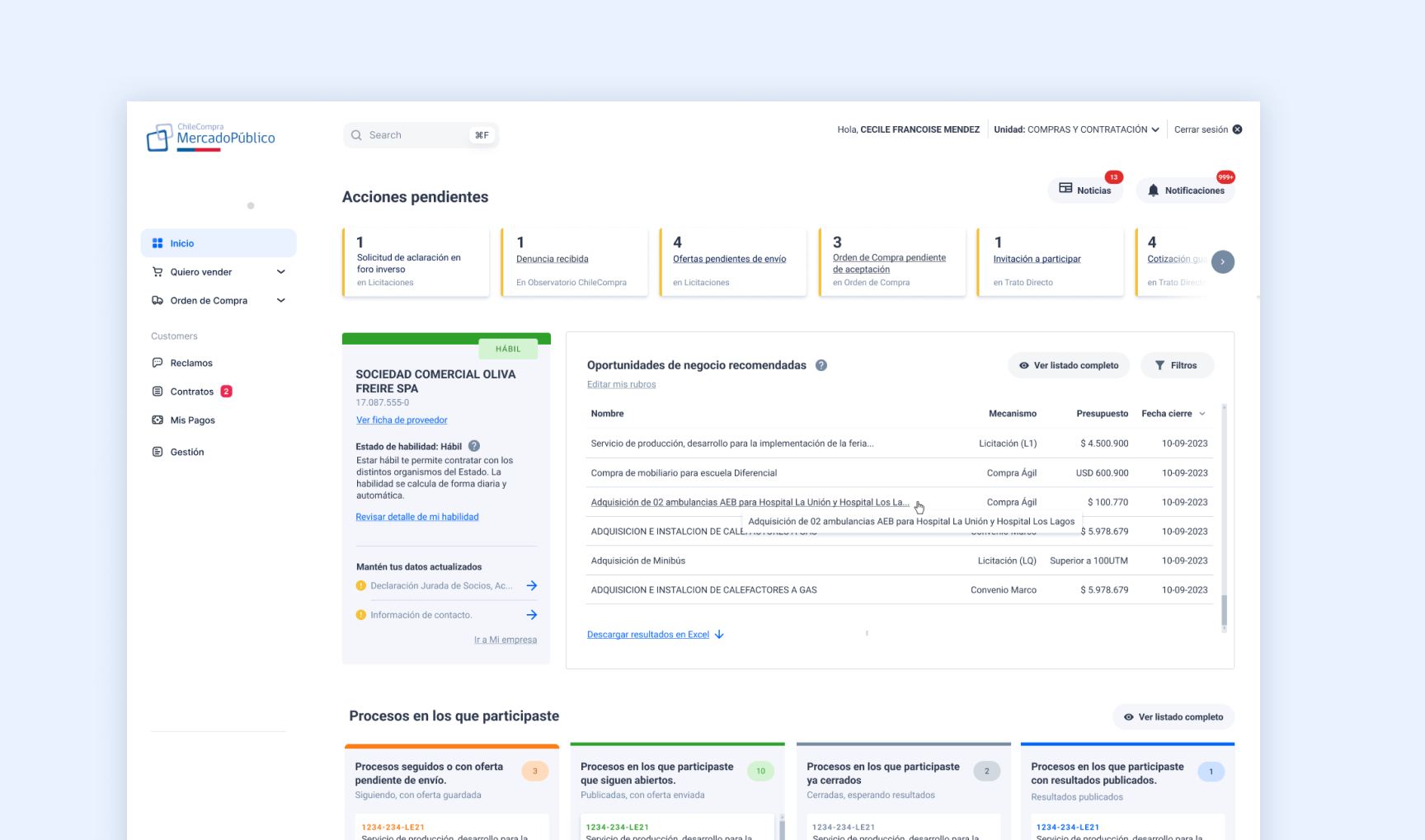This screenshot has height=840, width=1425.
Task: Click the search magnifier icon
Action: point(356,134)
